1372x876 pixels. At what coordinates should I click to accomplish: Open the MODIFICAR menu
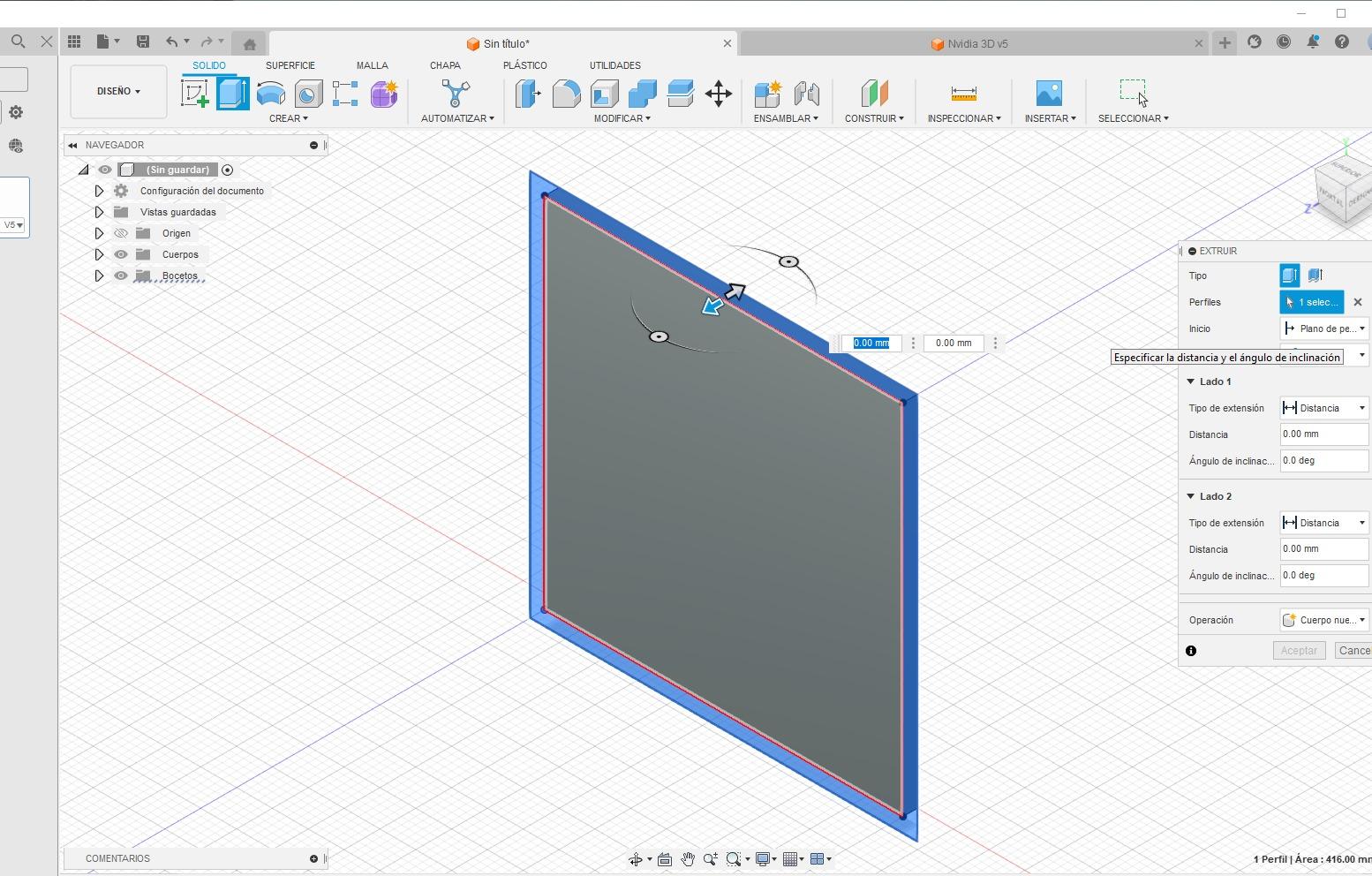(x=622, y=118)
